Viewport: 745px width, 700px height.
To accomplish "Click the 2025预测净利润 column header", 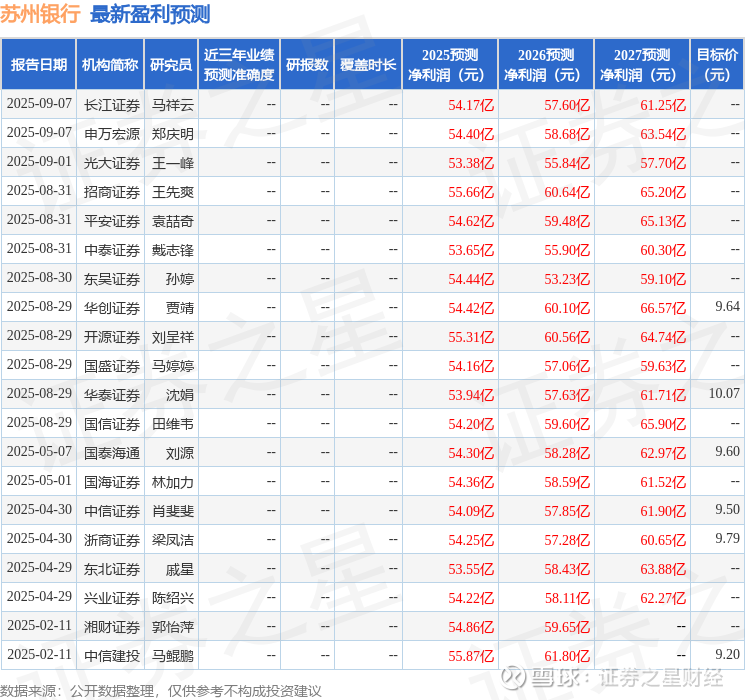I will coord(450,65).
